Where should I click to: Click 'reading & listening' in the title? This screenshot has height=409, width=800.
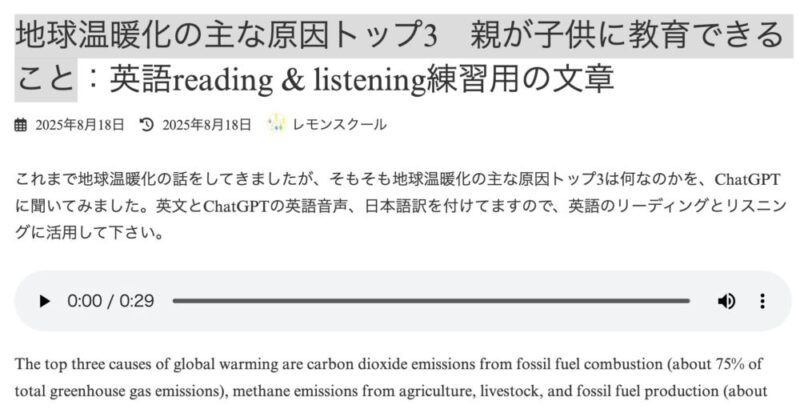(299, 80)
